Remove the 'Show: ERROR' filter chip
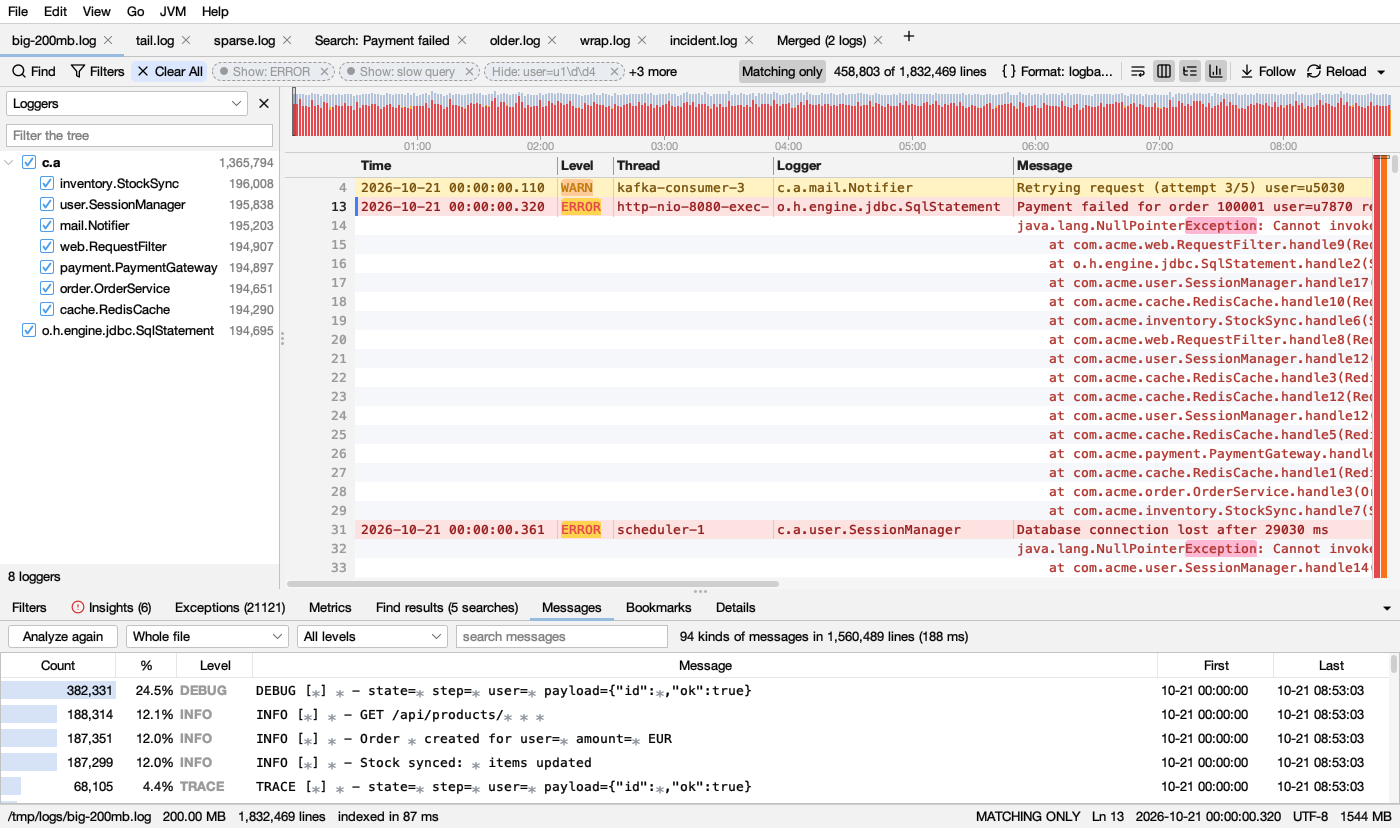The height and width of the screenshot is (828, 1400). click(324, 72)
